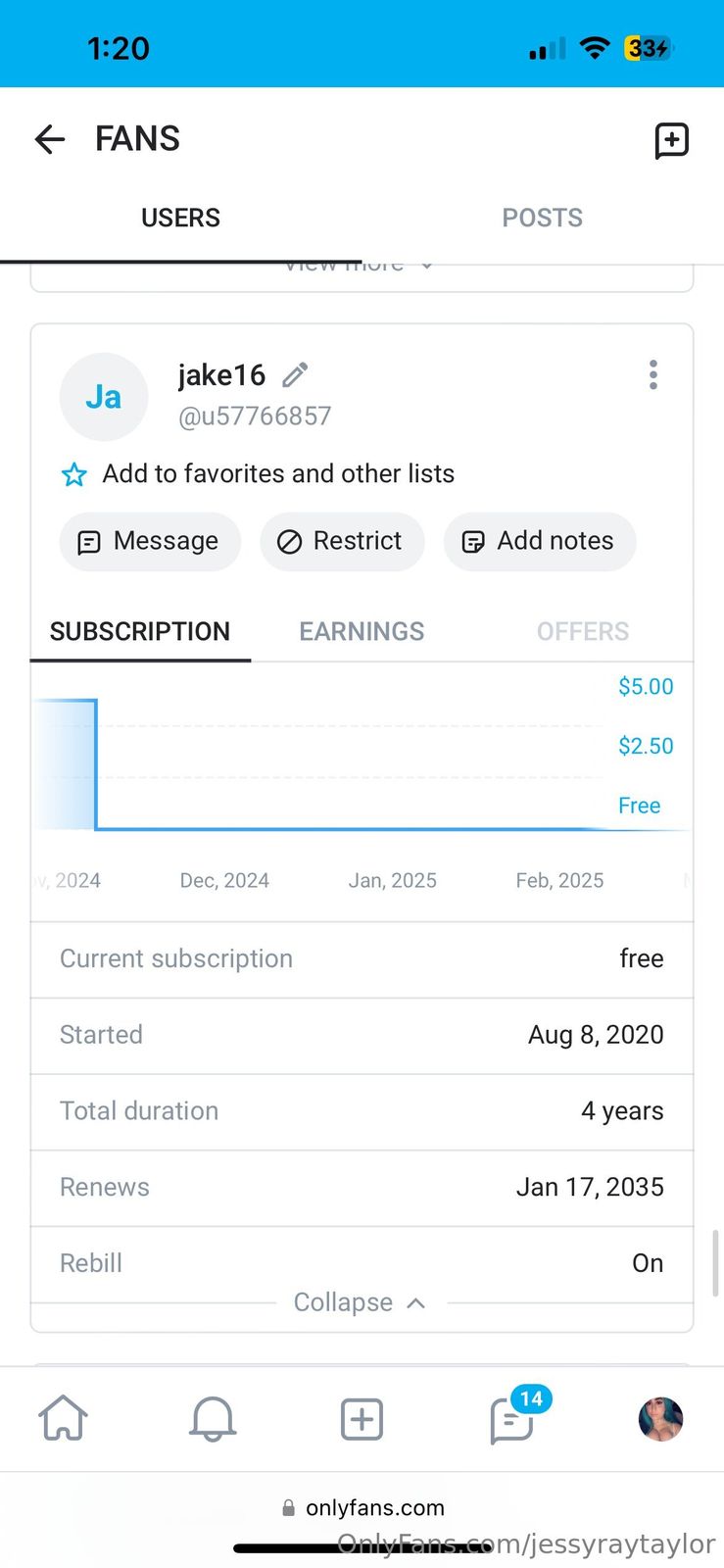
Task: Select the EARNINGS tab
Action: (362, 631)
